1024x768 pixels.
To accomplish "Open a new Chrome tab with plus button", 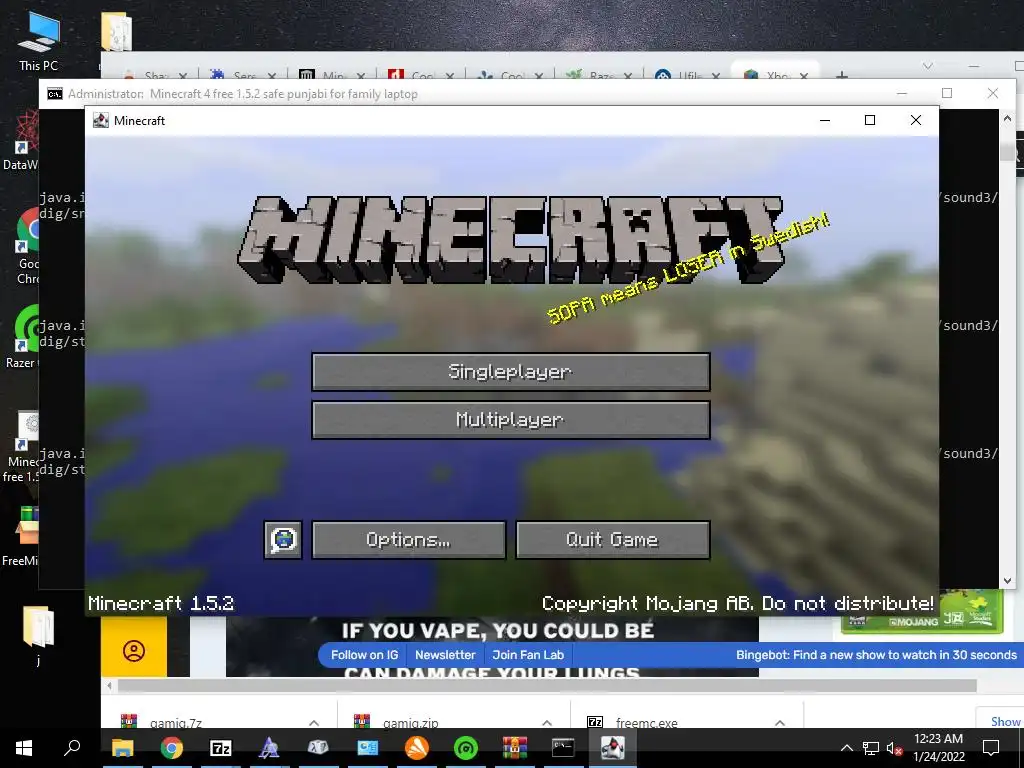I will click(842, 76).
